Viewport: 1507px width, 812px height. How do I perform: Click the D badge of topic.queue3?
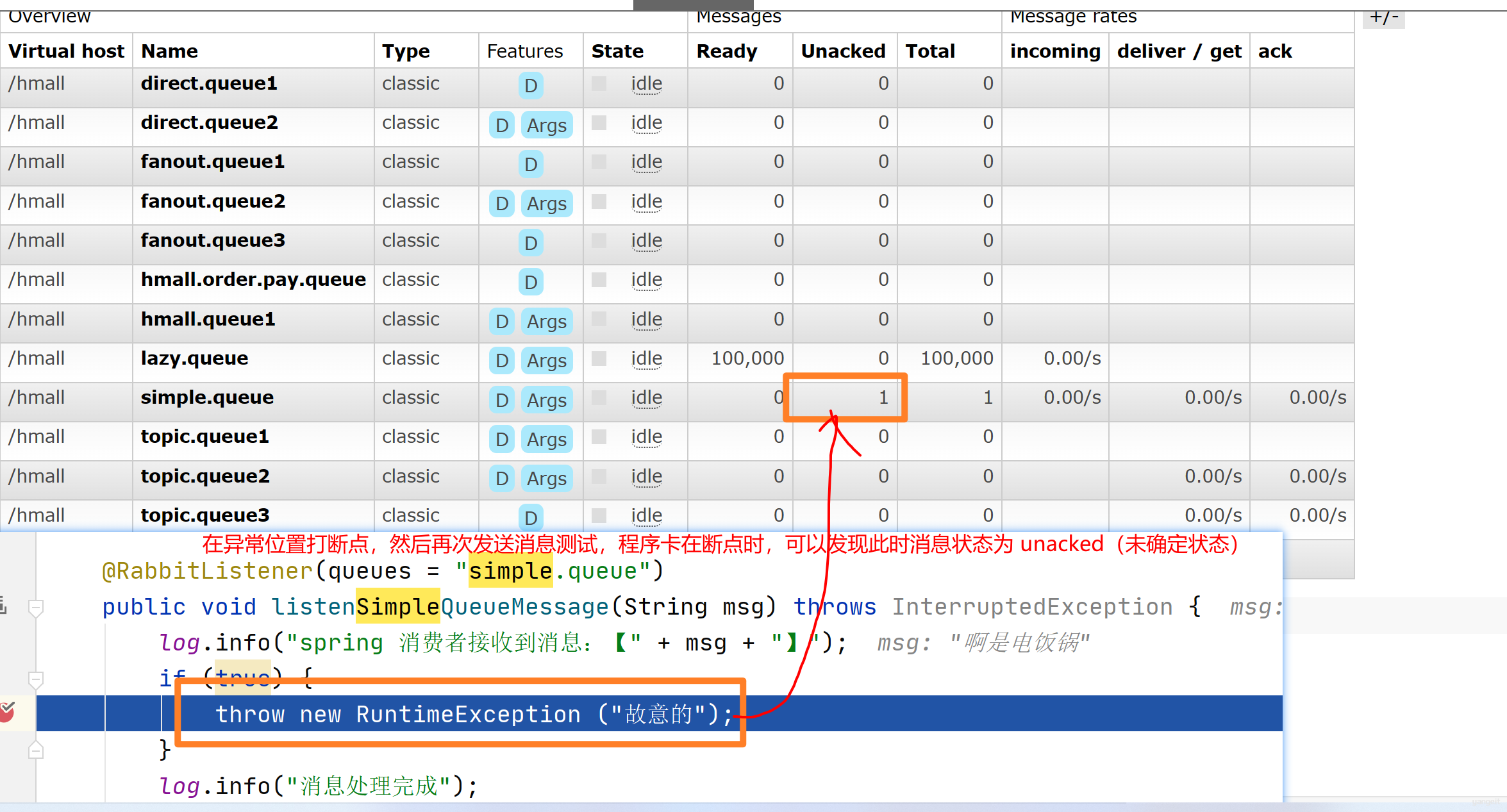point(531,517)
